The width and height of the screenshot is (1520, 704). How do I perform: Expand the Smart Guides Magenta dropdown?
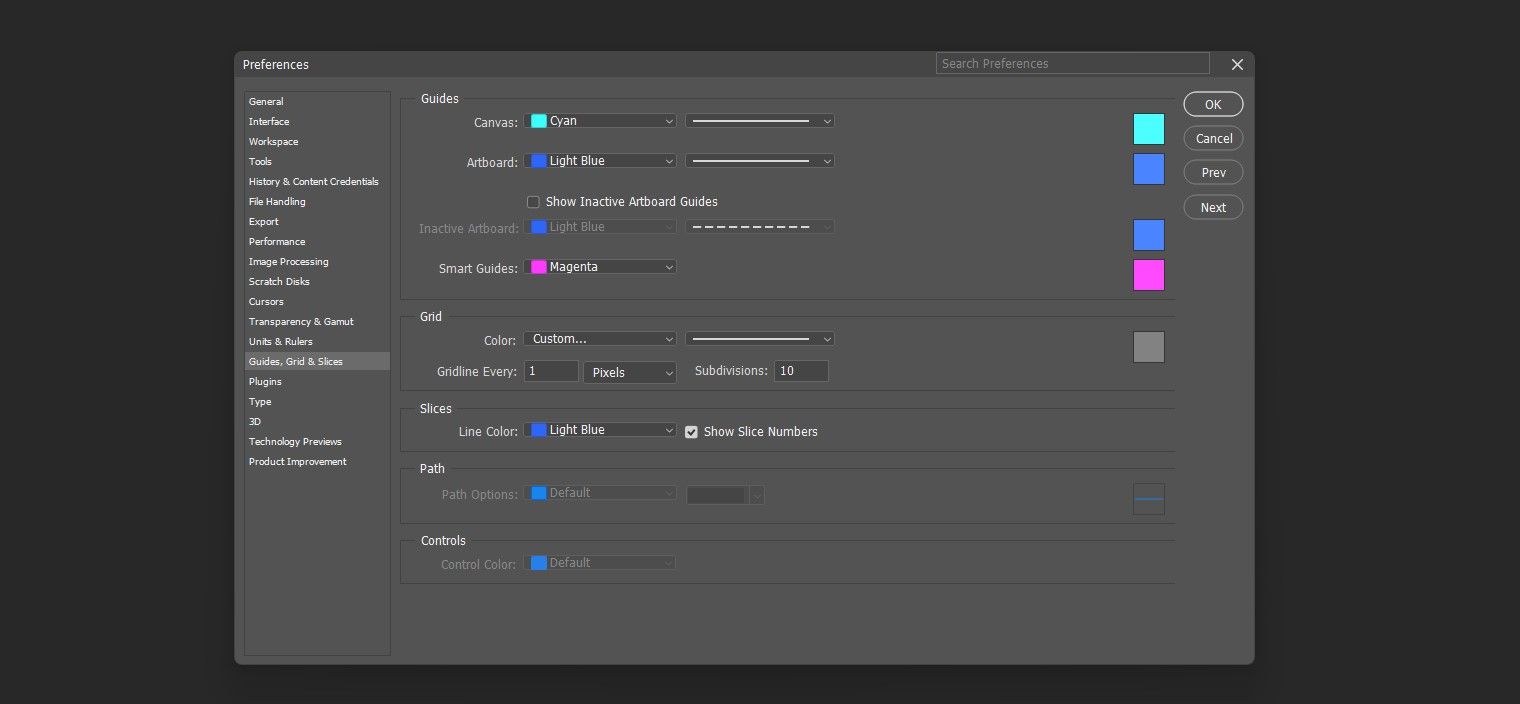tap(601, 267)
